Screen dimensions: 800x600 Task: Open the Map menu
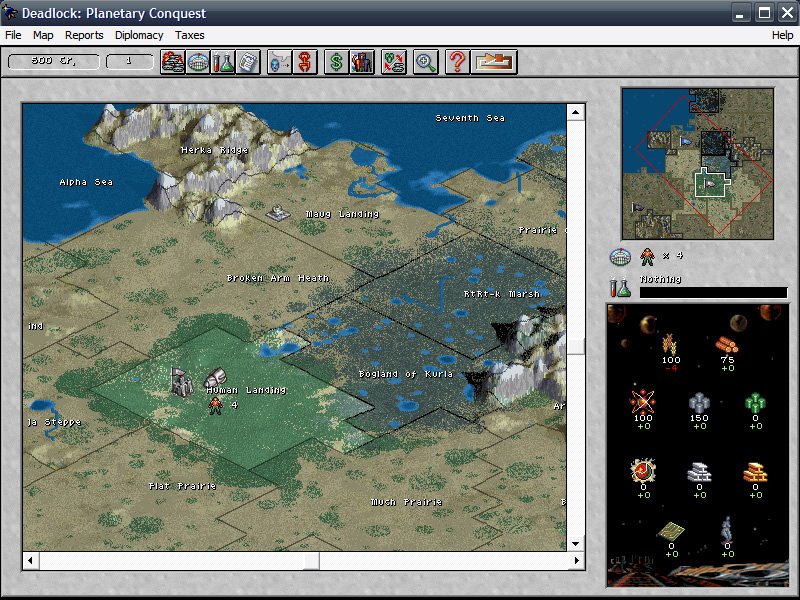[x=43, y=35]
